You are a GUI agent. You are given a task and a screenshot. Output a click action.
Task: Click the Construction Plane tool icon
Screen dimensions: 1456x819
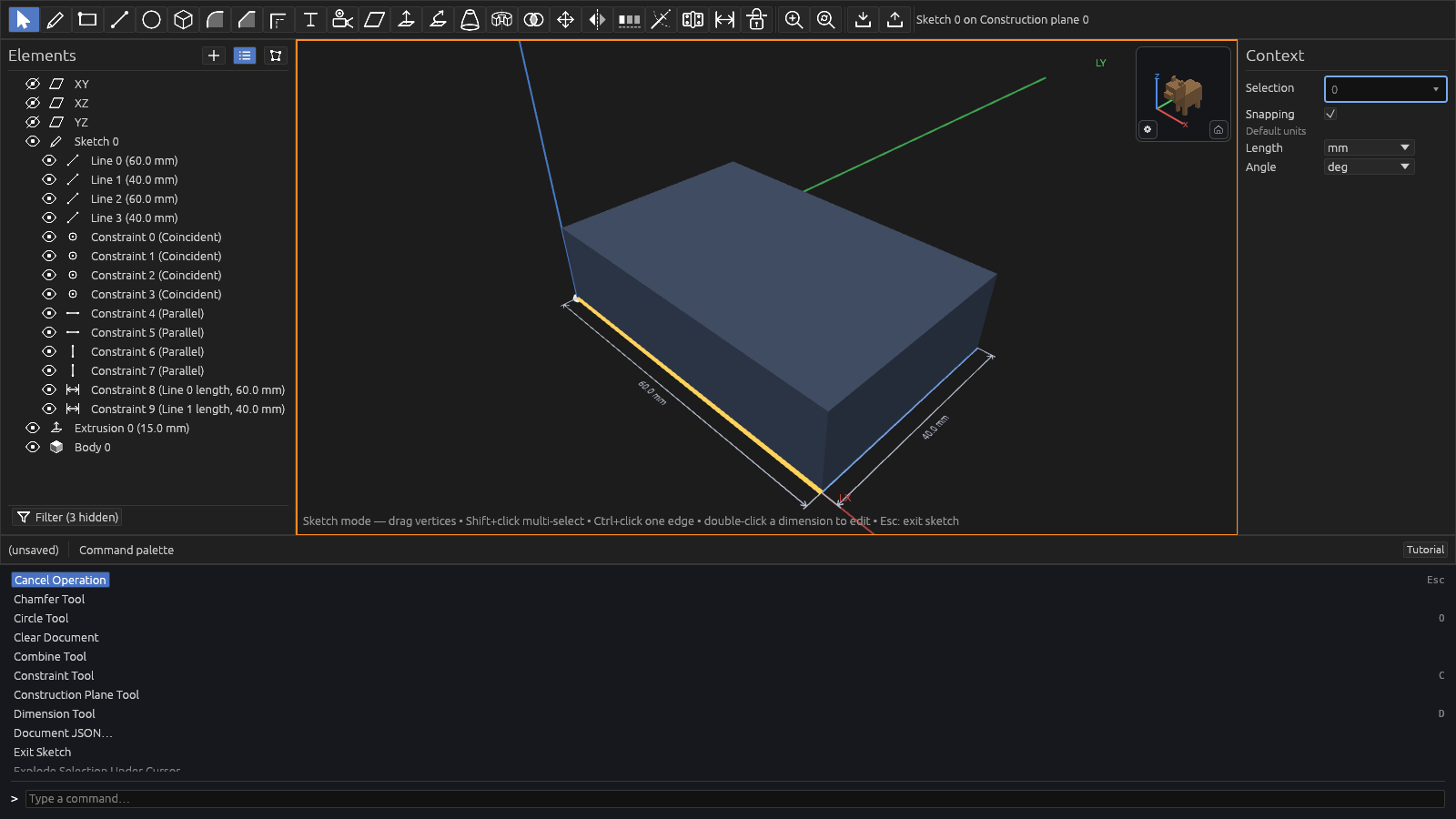374,19
